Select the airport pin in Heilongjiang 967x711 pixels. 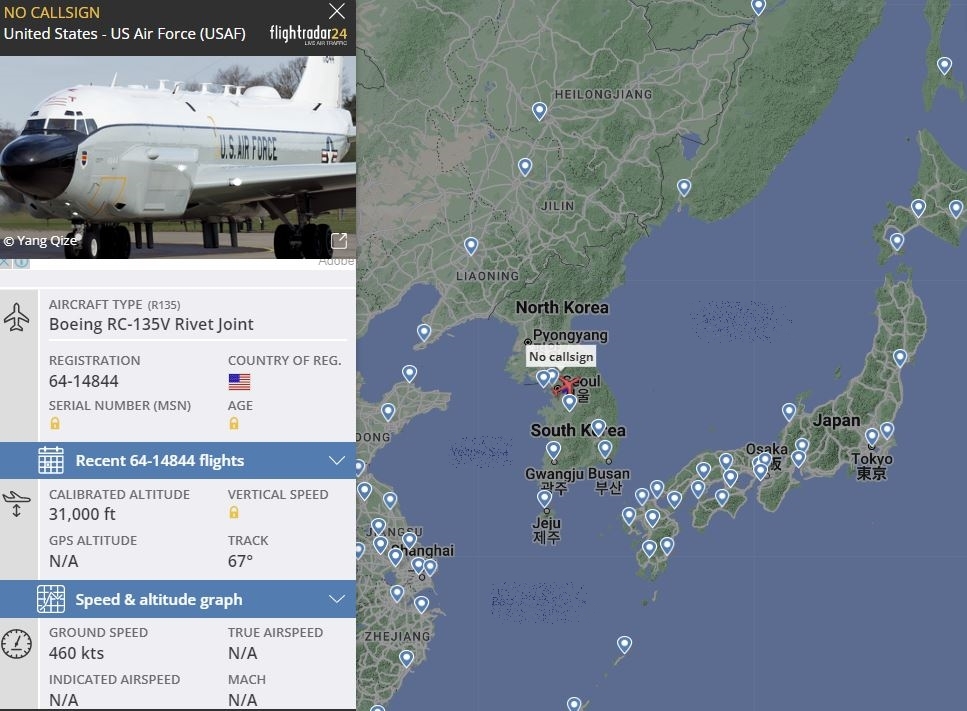[540, 110]
